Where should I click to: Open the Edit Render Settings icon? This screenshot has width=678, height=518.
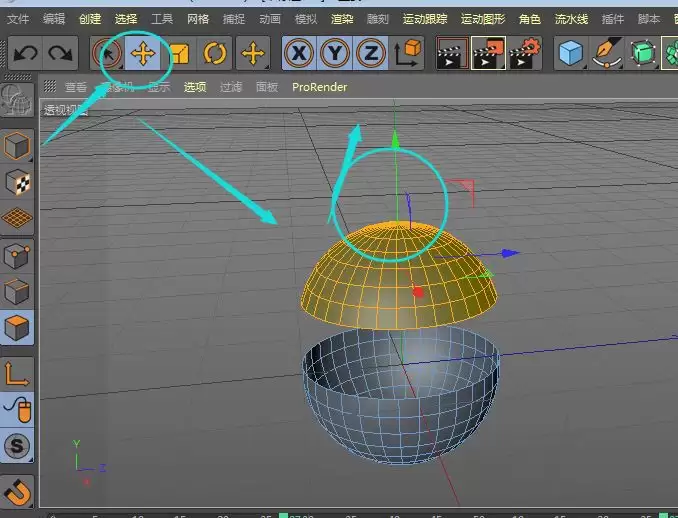click(523, 53)
